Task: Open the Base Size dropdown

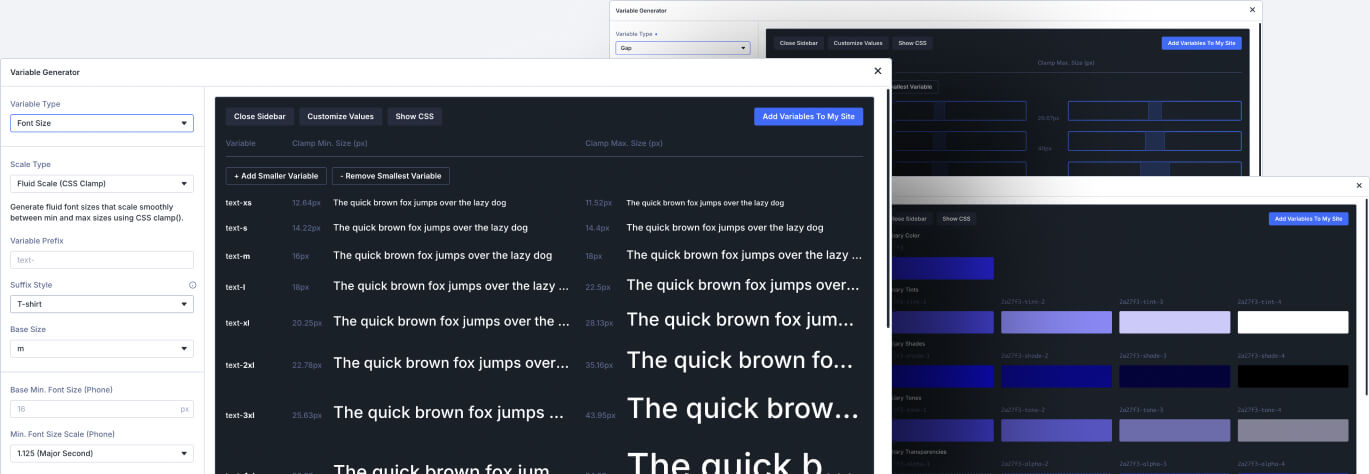Action: (102, 348)
